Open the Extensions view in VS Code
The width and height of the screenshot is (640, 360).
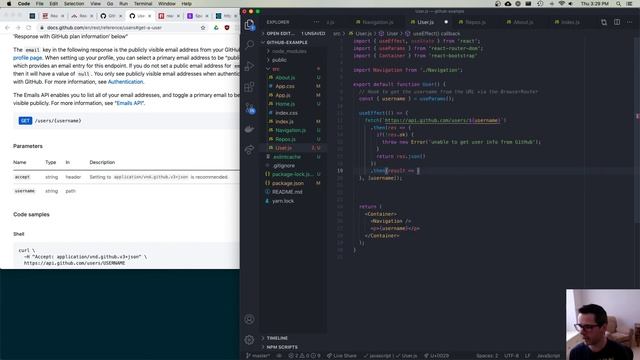tap(249, 87)
